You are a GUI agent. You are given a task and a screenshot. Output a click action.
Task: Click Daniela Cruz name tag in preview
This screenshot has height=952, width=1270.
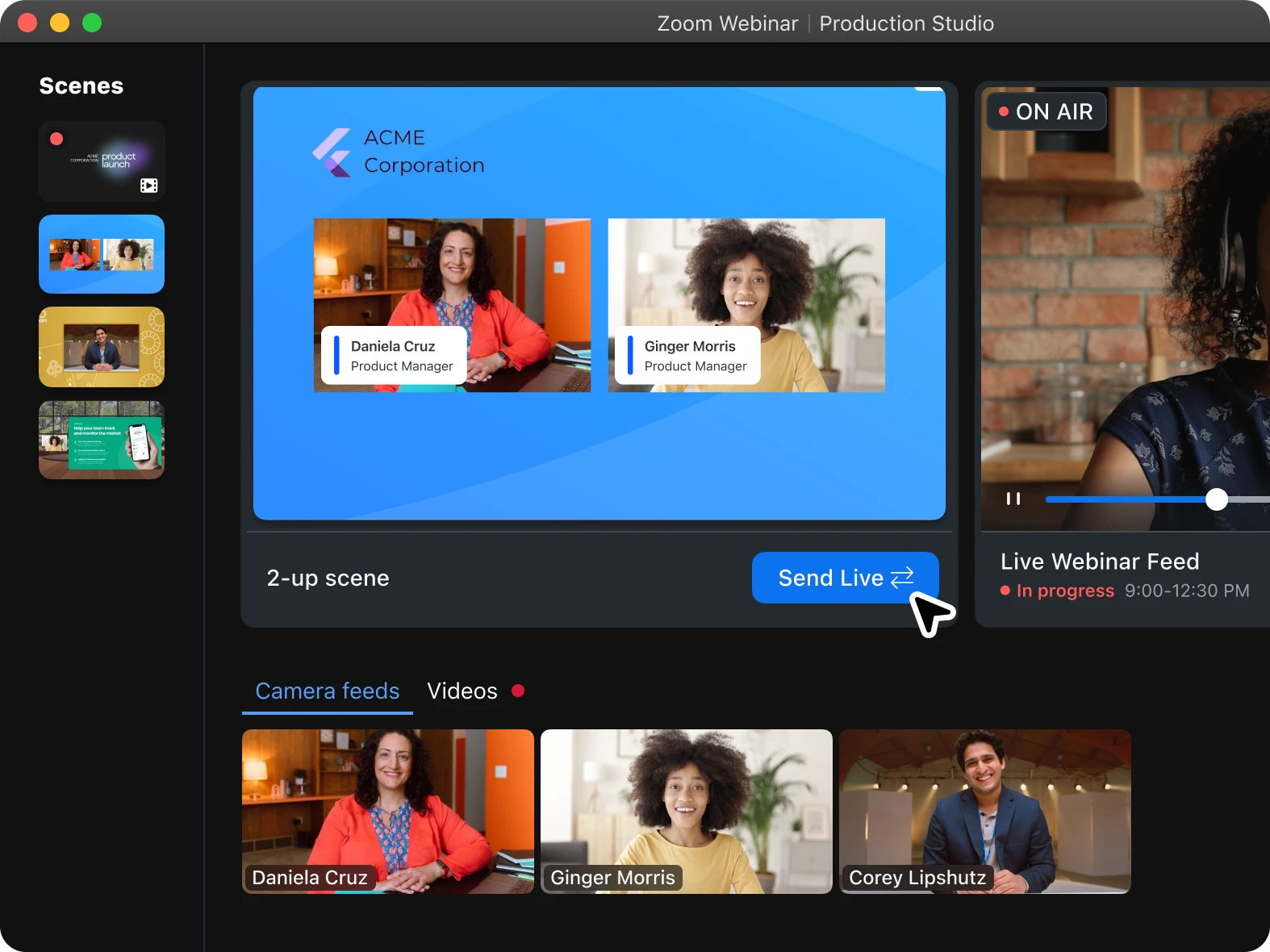(394, 356)
